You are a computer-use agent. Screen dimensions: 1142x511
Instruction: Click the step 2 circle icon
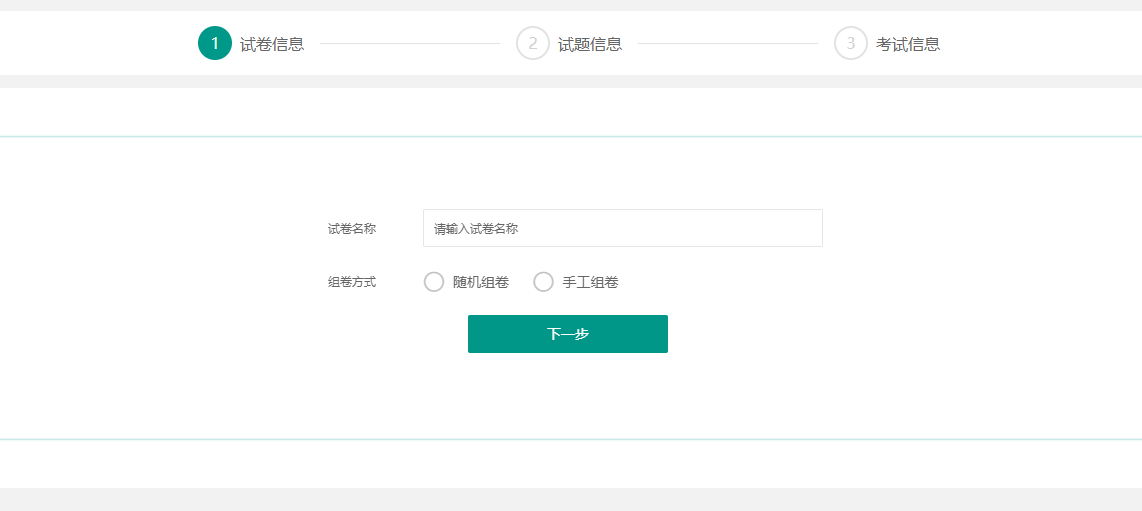[x=533, y=44]
